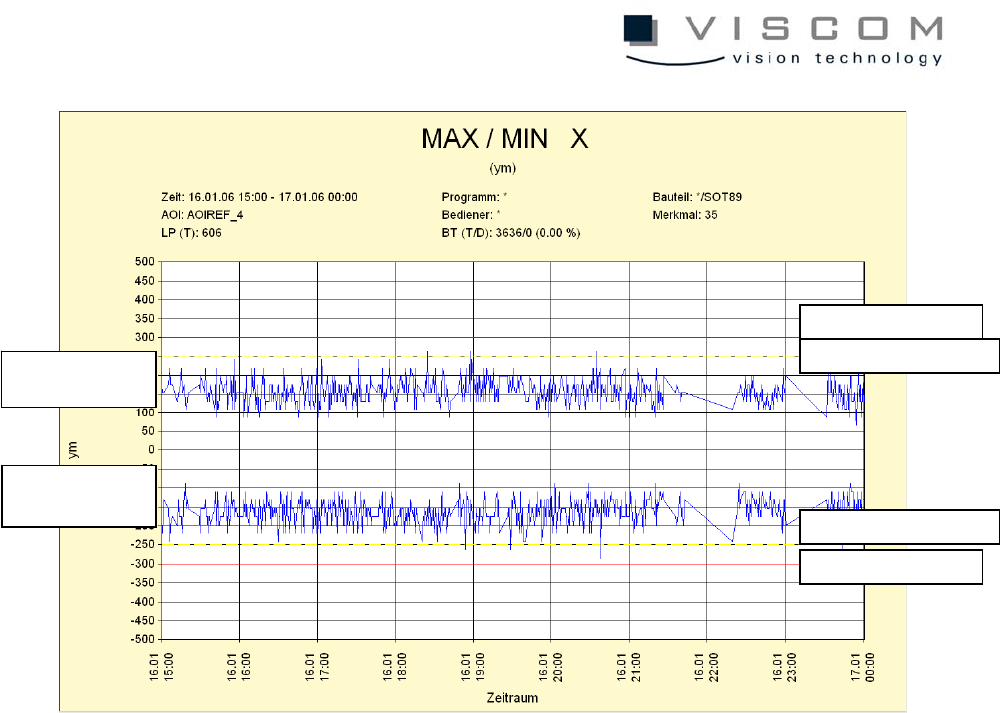
Task: Click the -250 y-axis label
Action: point(143,544)
